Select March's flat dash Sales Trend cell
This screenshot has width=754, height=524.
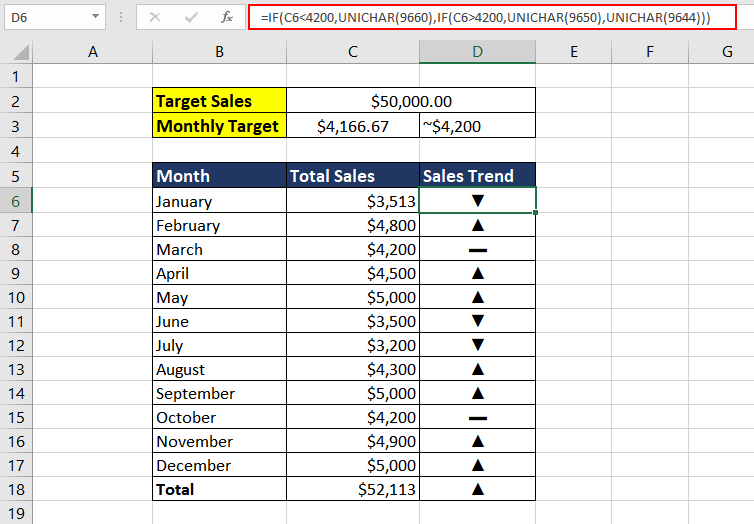(x=477, y=249)
